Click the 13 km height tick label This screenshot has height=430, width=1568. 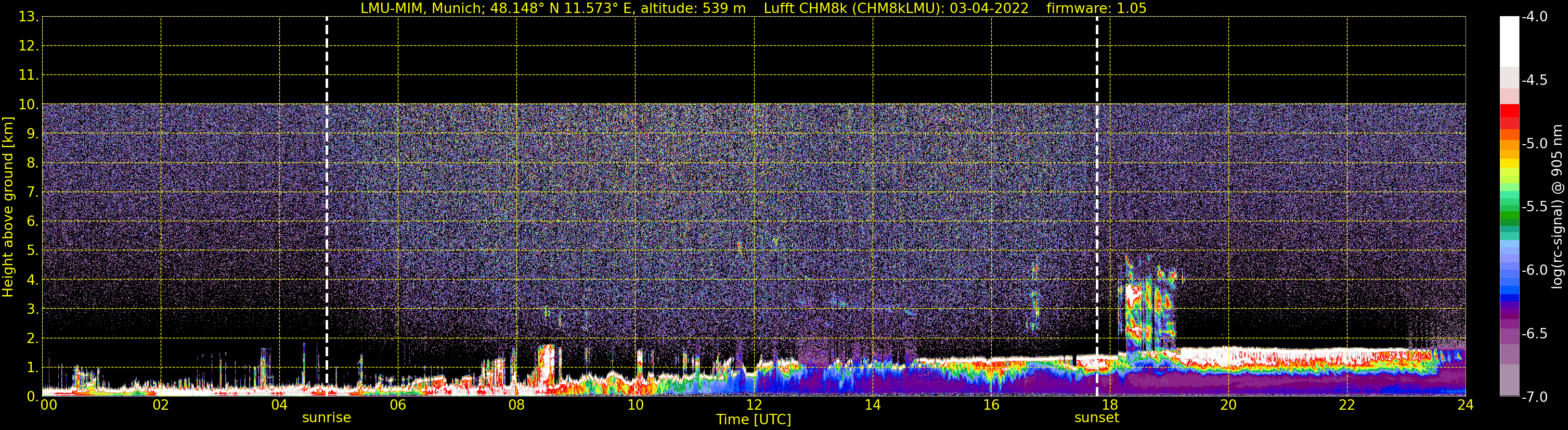point(28,17)
